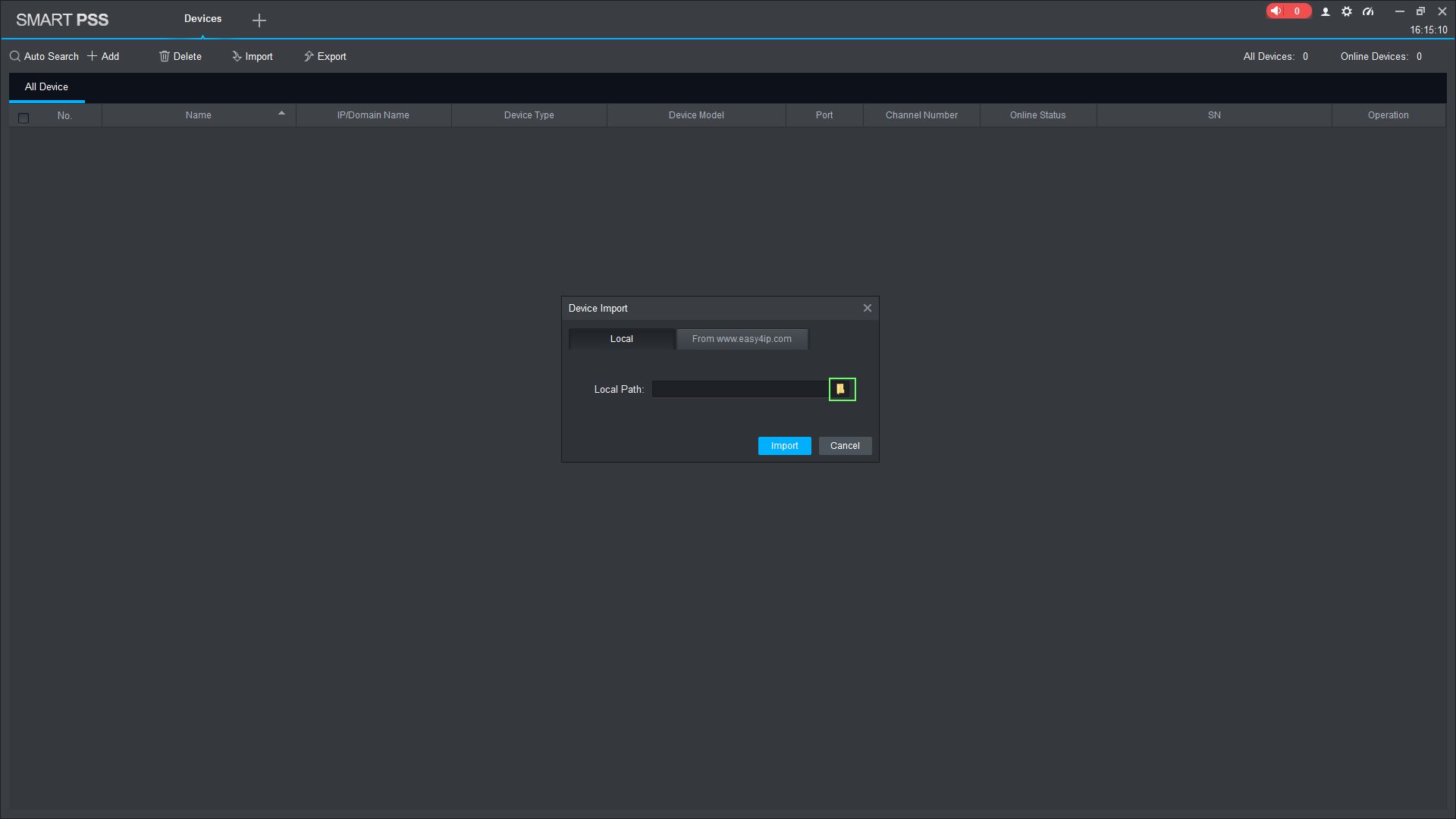Screen dimensions: 1456x819
Task: Click the Add device button
Action: 103,56
